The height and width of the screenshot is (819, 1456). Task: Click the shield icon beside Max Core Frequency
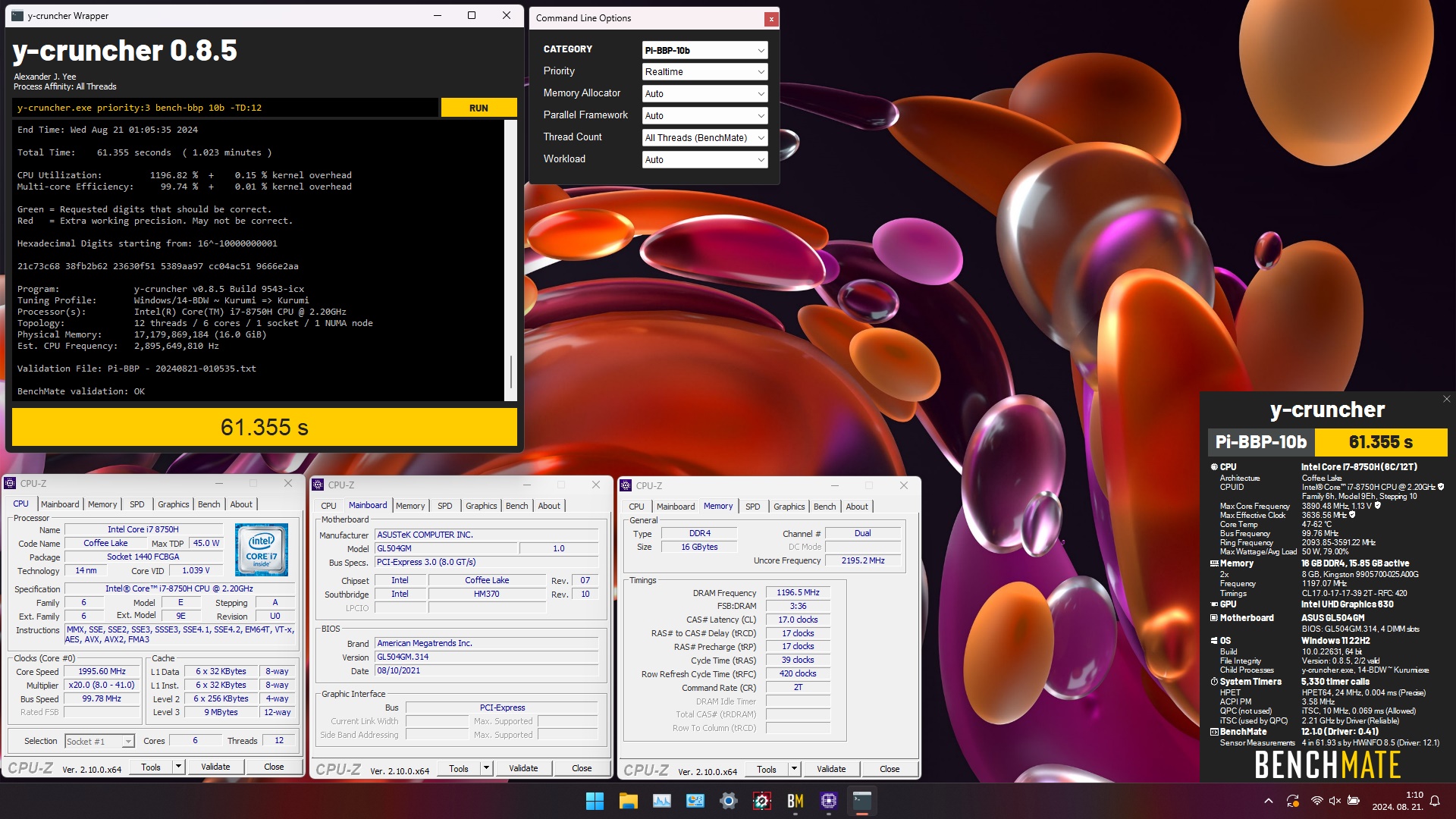coord(1378,505)
